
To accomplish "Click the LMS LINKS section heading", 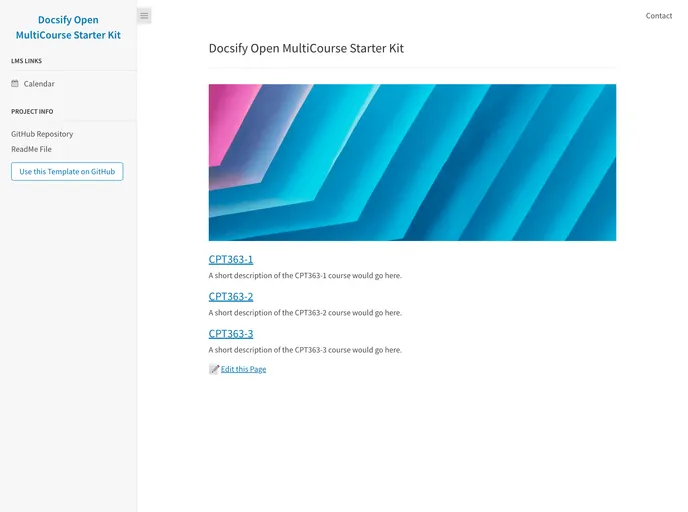I will [x=27, y=61].
